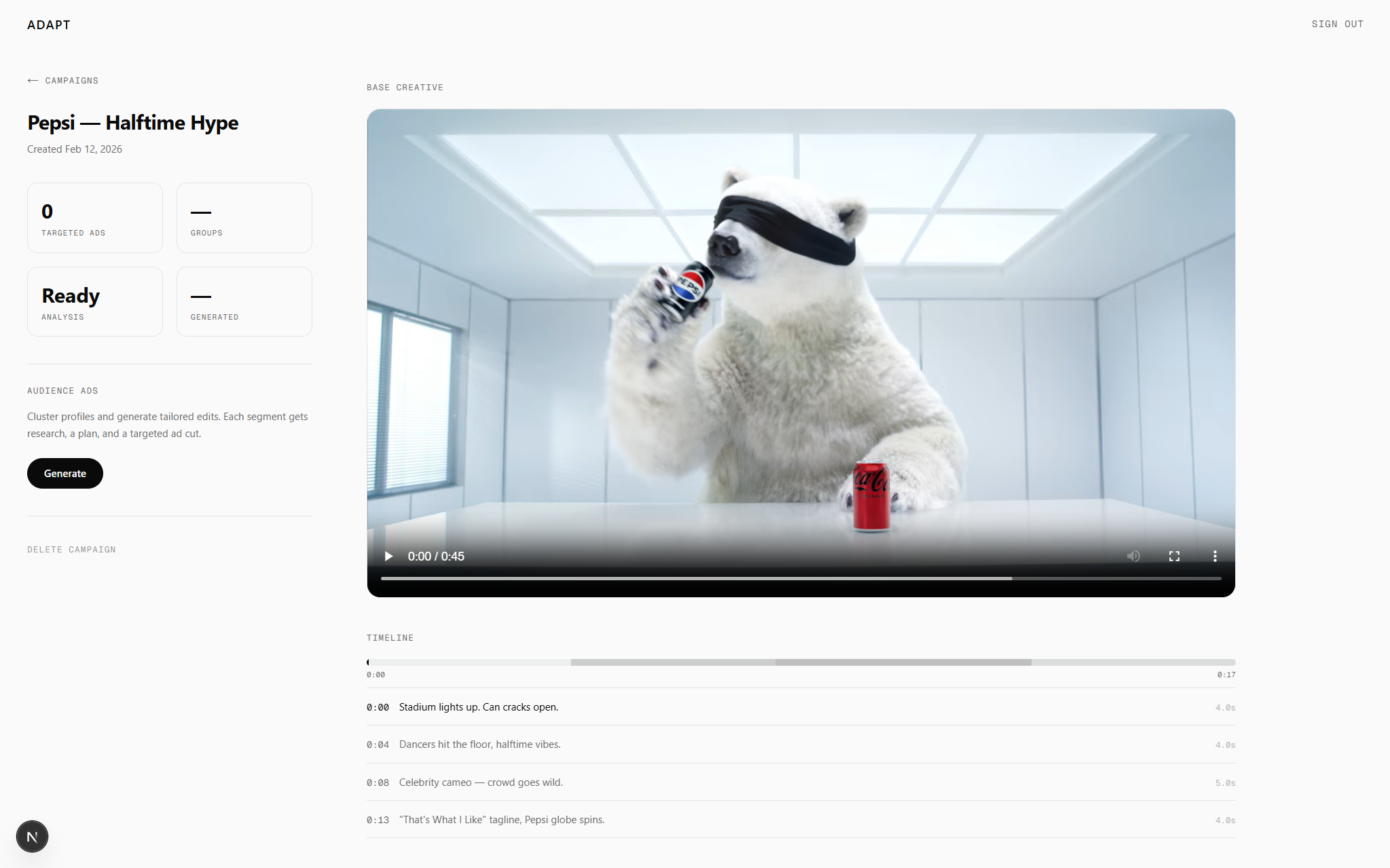Jump to 'Dancers hit the floor' scene
The height and width of the screenshot is (868, 1390).
479,744
